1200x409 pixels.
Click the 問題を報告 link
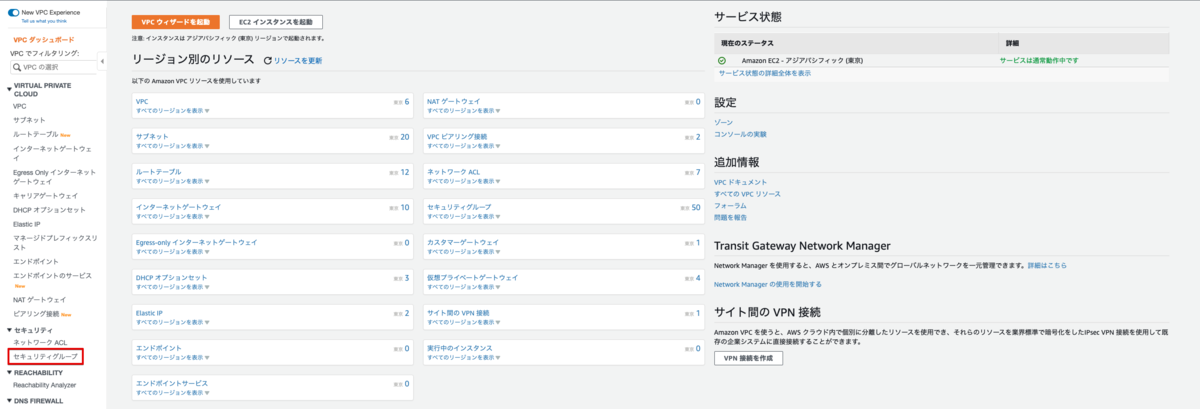click(x=730, y=217)
